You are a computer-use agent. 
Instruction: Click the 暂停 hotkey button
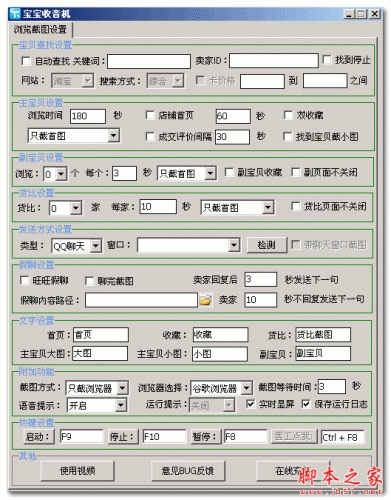205,437
